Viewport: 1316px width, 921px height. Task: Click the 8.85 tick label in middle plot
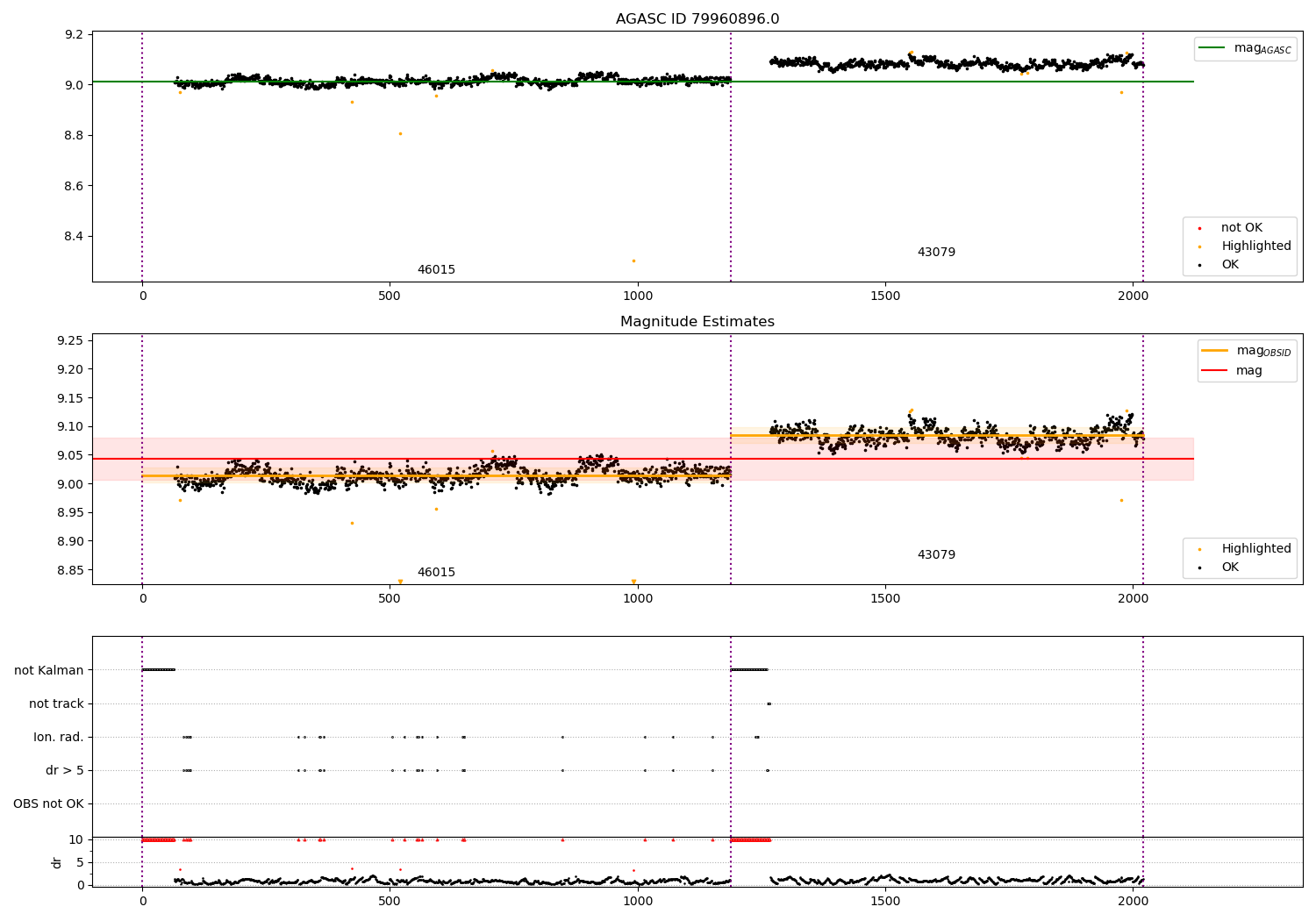[71, 570]
